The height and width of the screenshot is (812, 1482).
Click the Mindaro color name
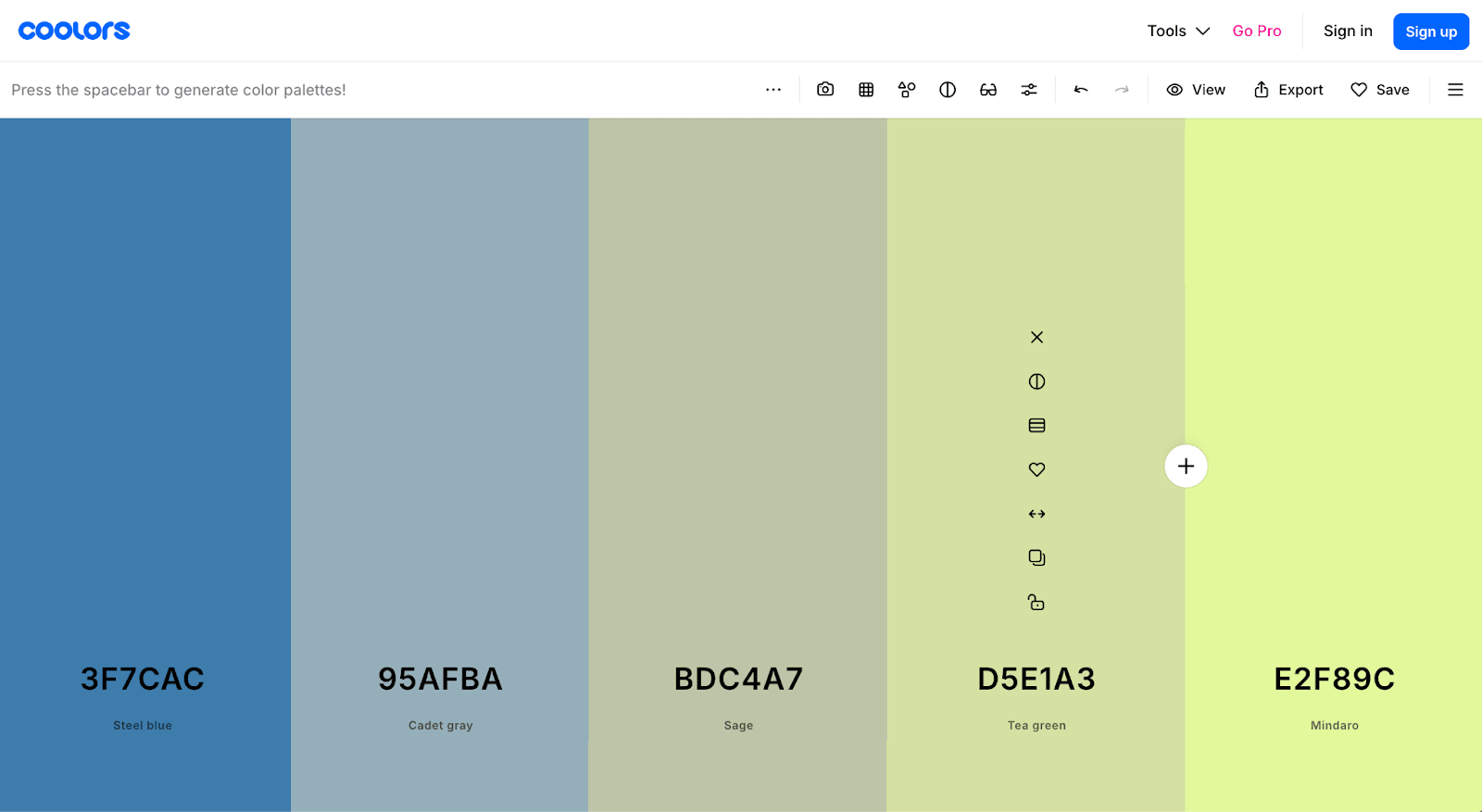pyautogui.click(x=1335, y=725)
